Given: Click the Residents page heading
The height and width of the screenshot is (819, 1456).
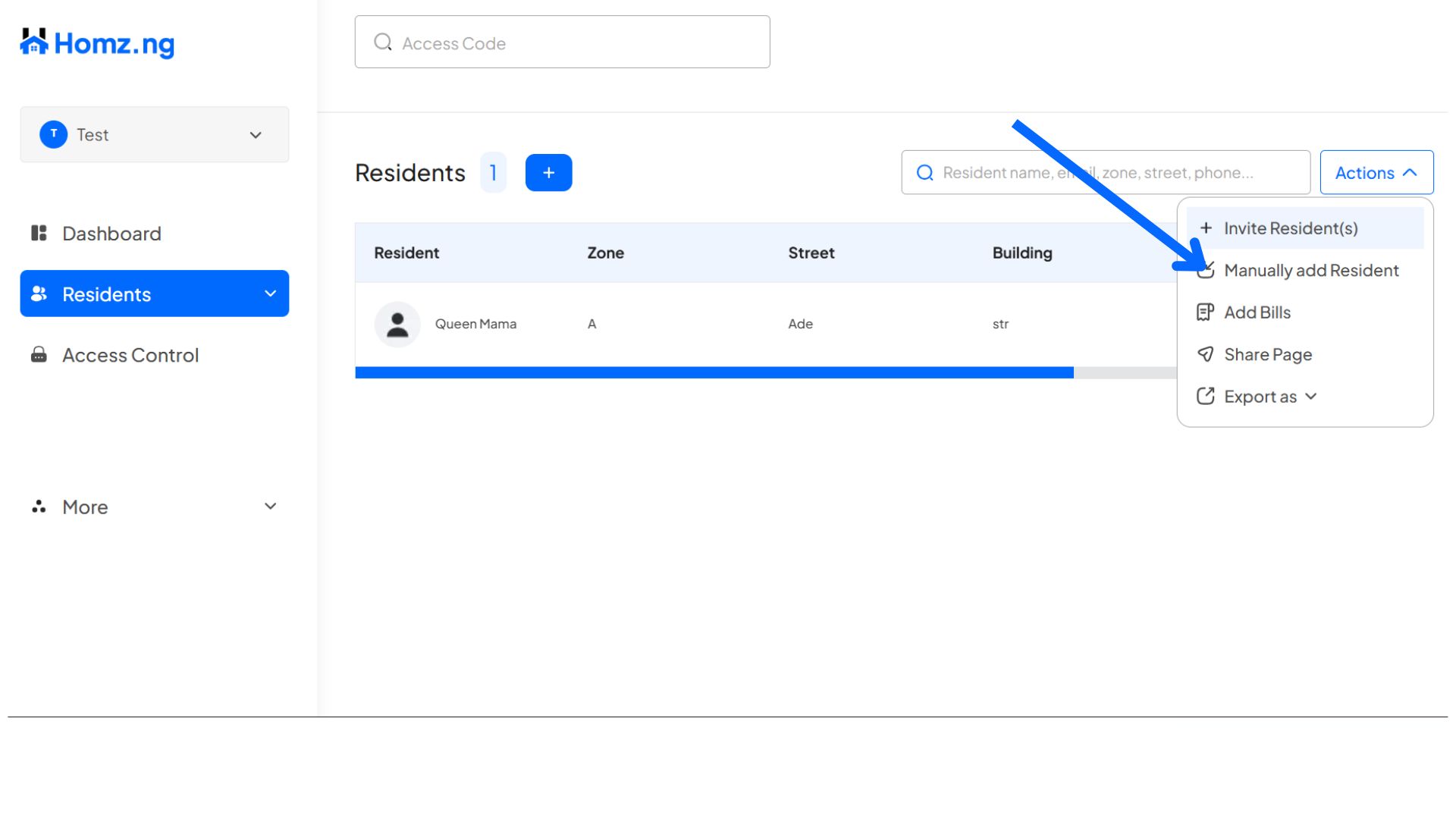Looking at the screenshot, I should click(410, 172).
